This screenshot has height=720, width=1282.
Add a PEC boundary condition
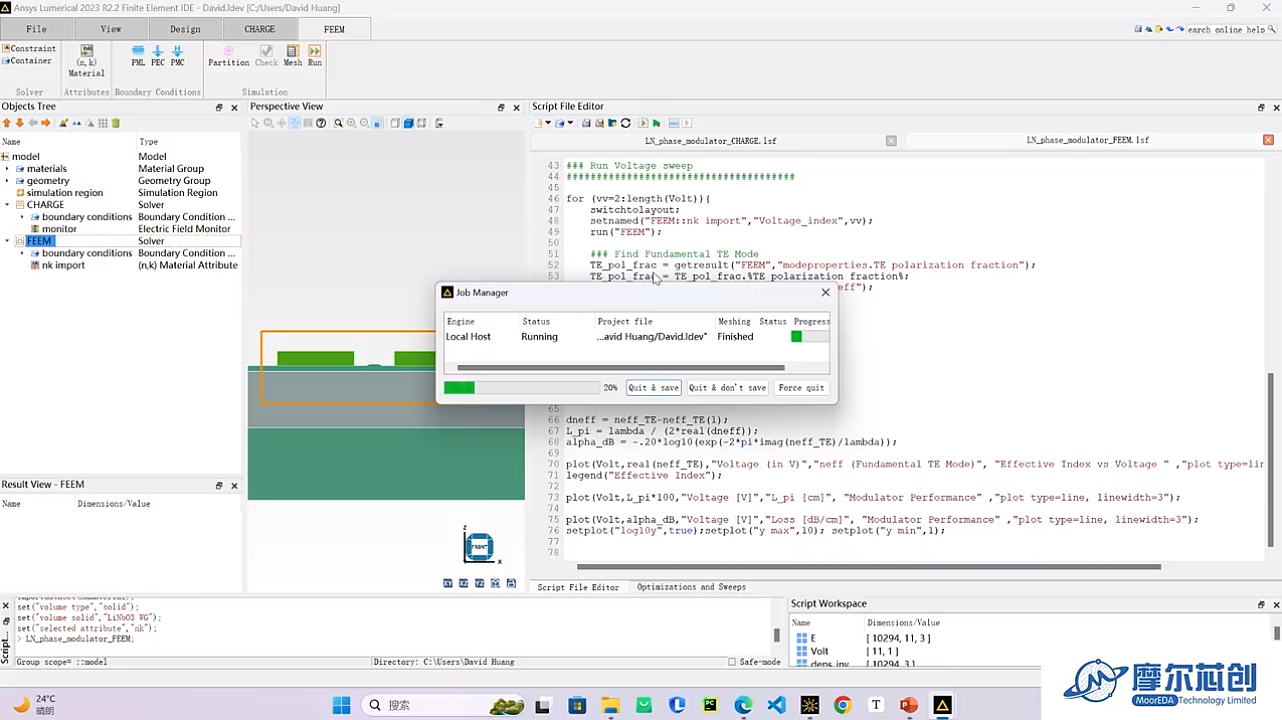(x=157, y=56)
